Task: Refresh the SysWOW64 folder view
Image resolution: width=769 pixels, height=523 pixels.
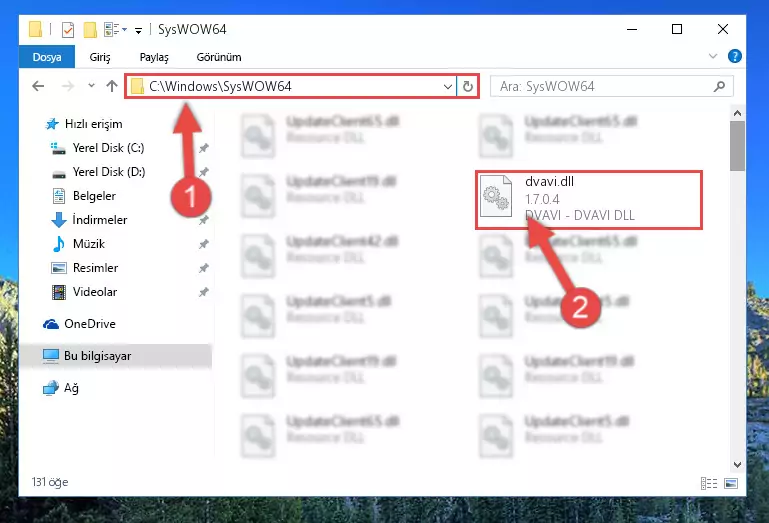Action: coord(467,86)
